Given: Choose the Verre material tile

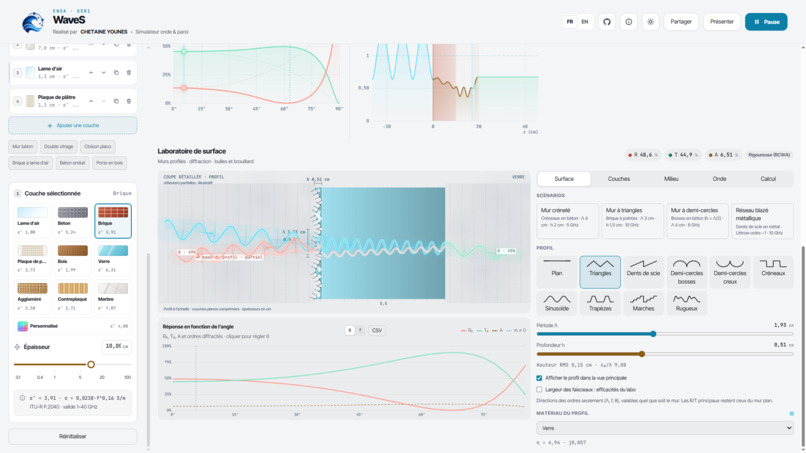Looking at the screenshot, I should (x=113, y=259).
